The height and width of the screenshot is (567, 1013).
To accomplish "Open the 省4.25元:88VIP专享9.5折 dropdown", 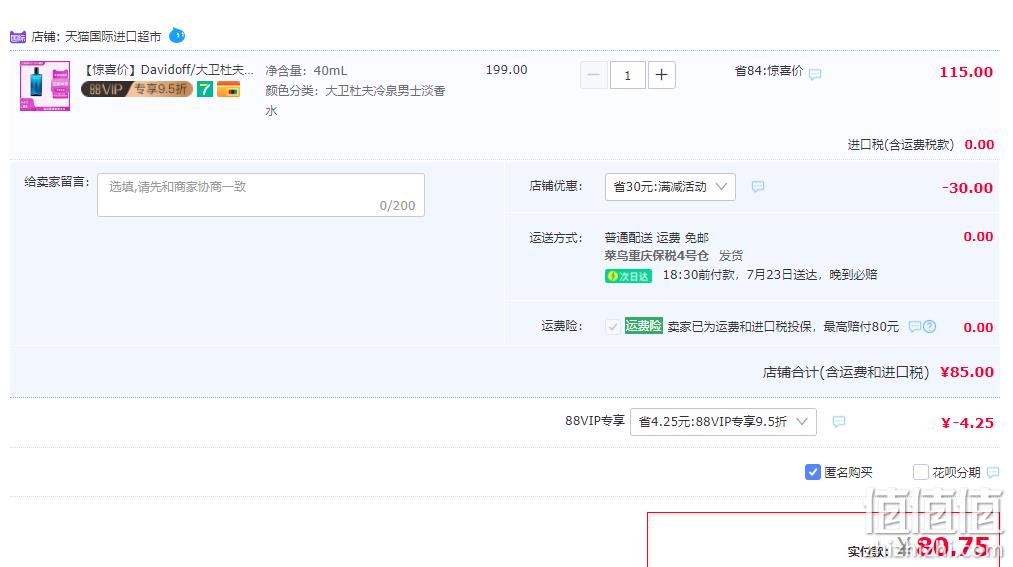I will [x=723, y=422].
